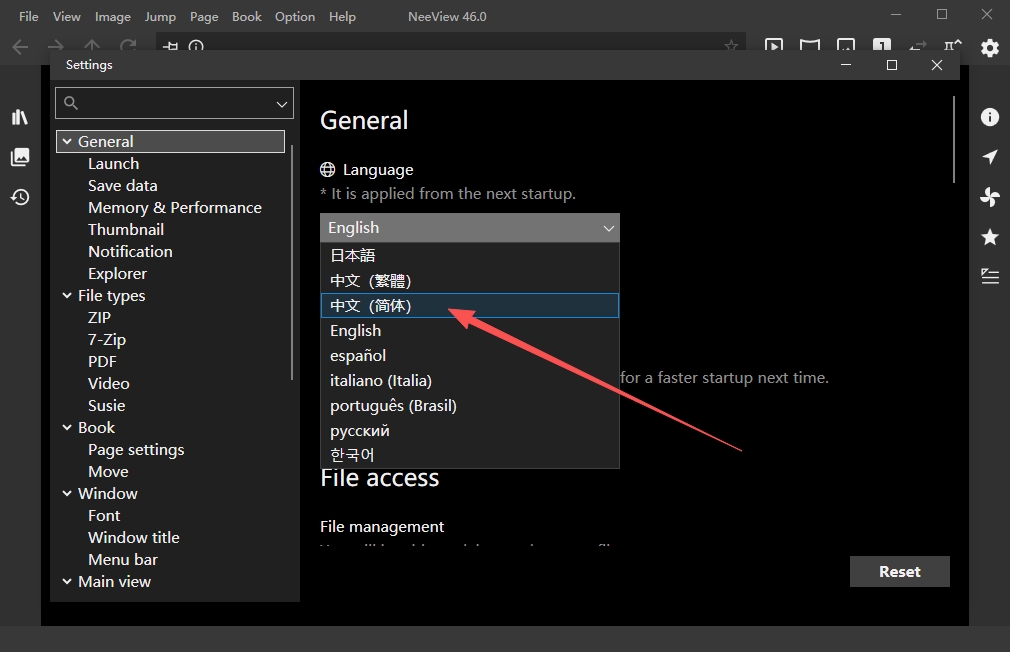Open the Window title settings page
1010x652 pixels.
click(x=133, y=537)
